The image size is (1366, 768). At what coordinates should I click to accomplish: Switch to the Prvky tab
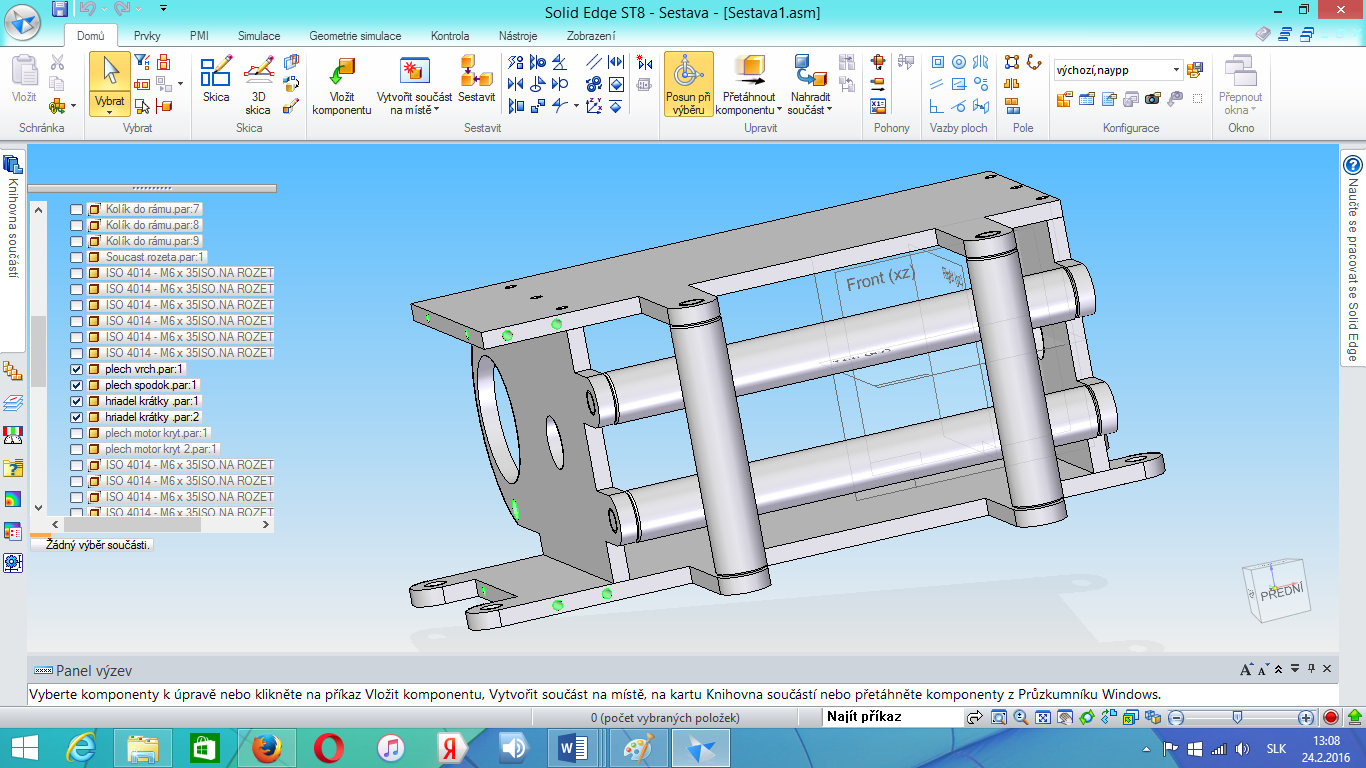pyautogui.click(x=147, y=36)
